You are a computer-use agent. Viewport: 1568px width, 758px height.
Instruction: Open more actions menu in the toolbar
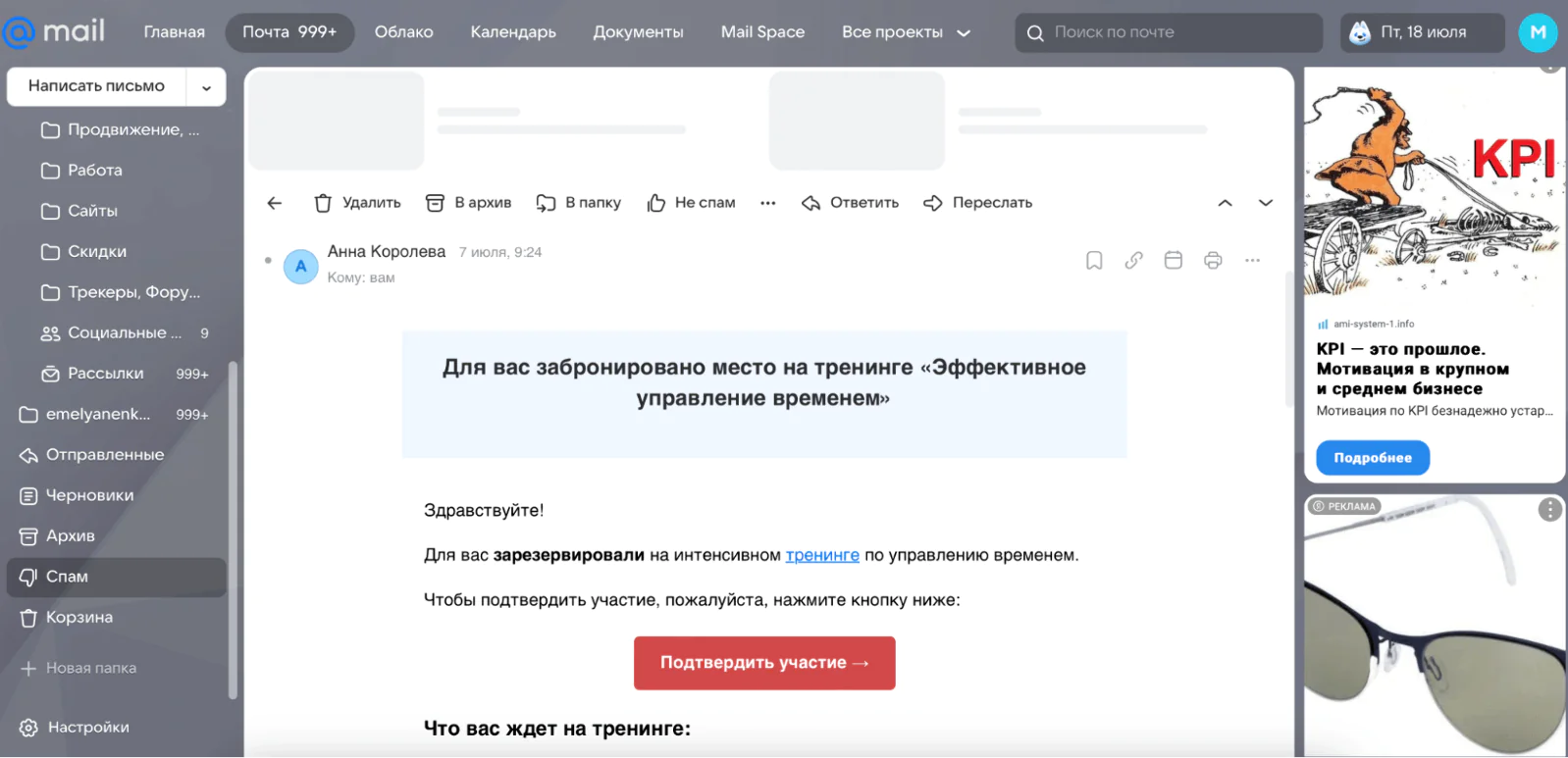pyautogui.click(x=767, y=203)
